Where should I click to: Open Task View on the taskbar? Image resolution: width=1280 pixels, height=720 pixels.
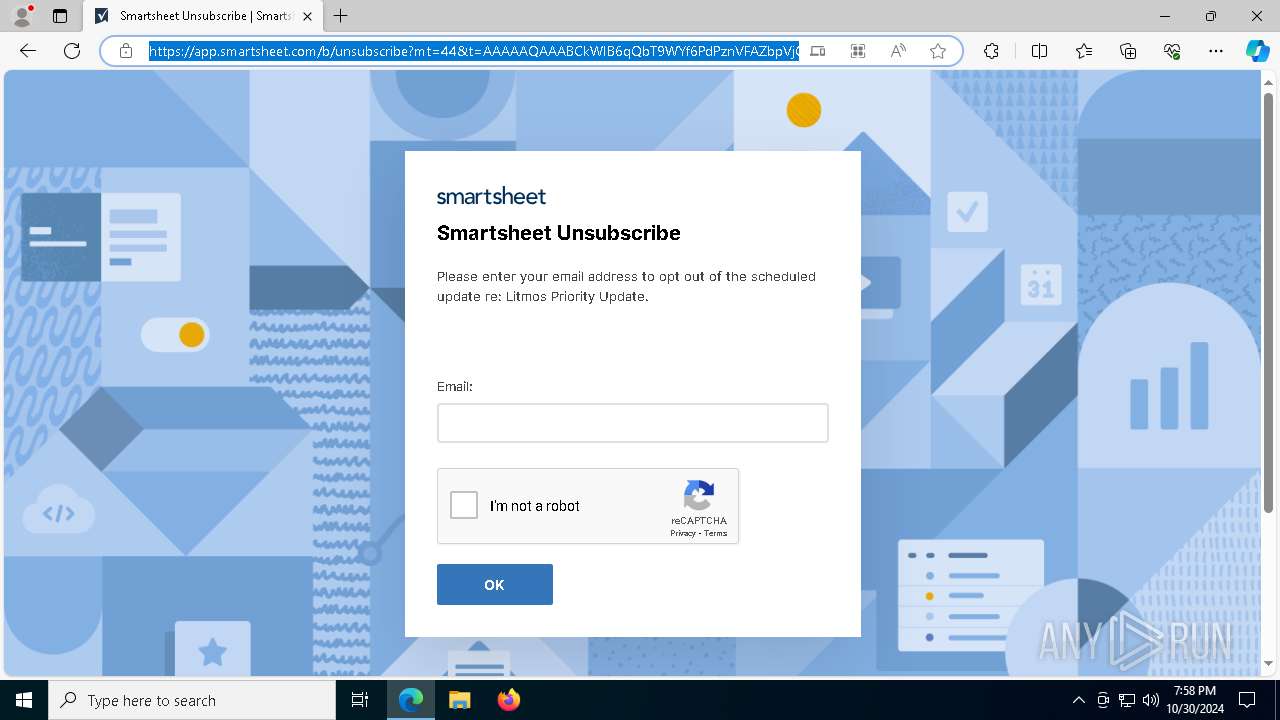pyautogui.click(x=360, y=700)
